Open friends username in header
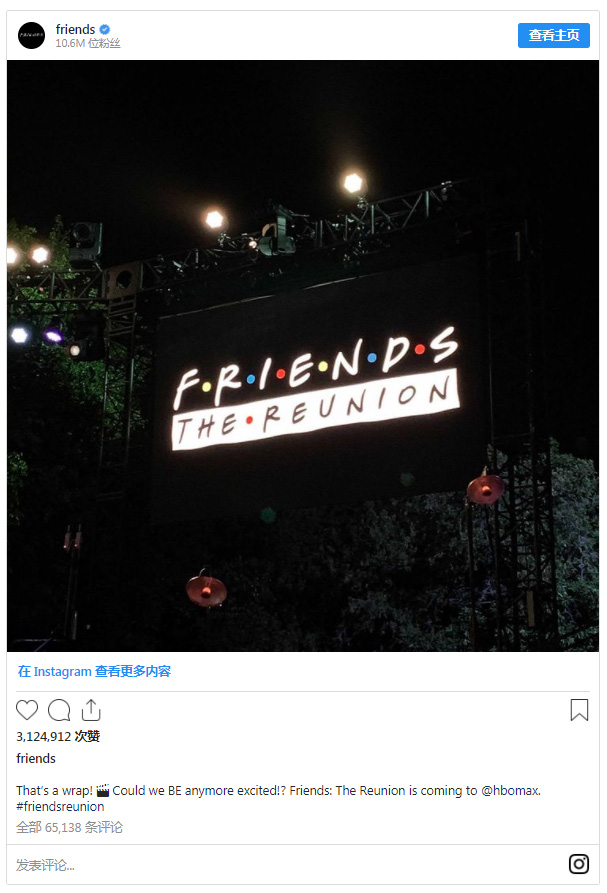Viewport: 607px width, 893px height. pos(75,29)
